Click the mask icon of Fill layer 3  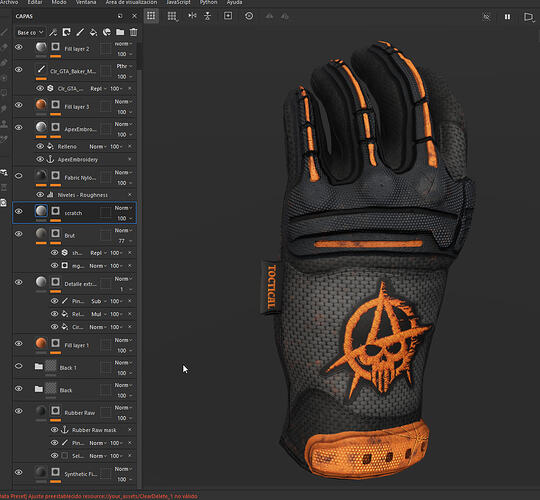[x=55, y=104]
